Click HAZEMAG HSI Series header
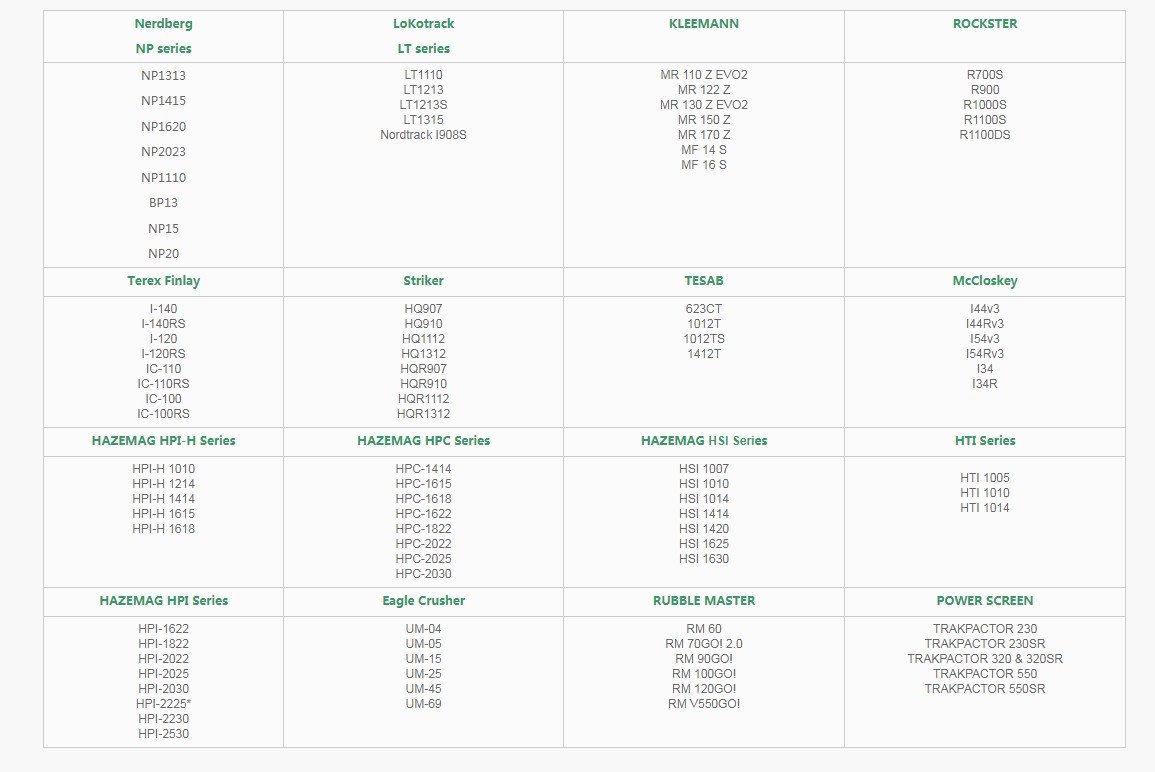Viewport: 1155px width, 772px height. coord(703,441)
